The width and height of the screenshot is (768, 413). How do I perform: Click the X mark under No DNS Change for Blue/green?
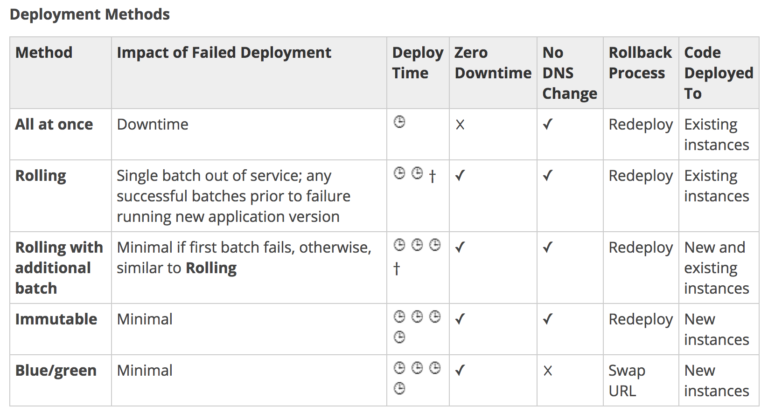point(548,371)
